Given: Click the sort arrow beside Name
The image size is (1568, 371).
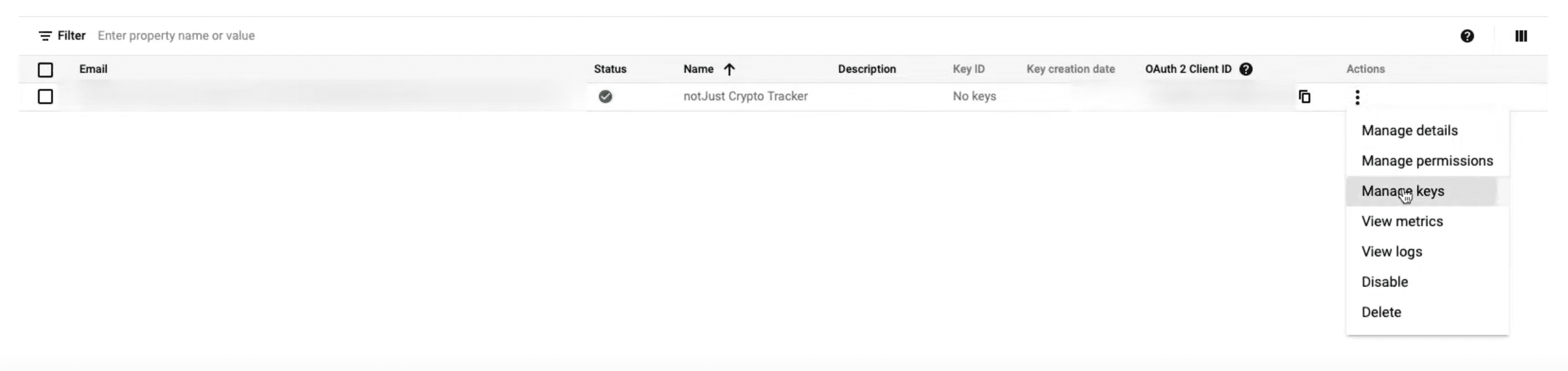Looking at the screenshot, I should click(729, 69).
